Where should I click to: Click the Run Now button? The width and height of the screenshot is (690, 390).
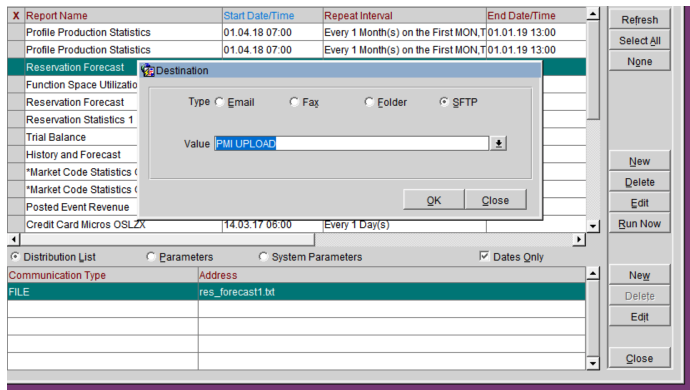(639, 224)
